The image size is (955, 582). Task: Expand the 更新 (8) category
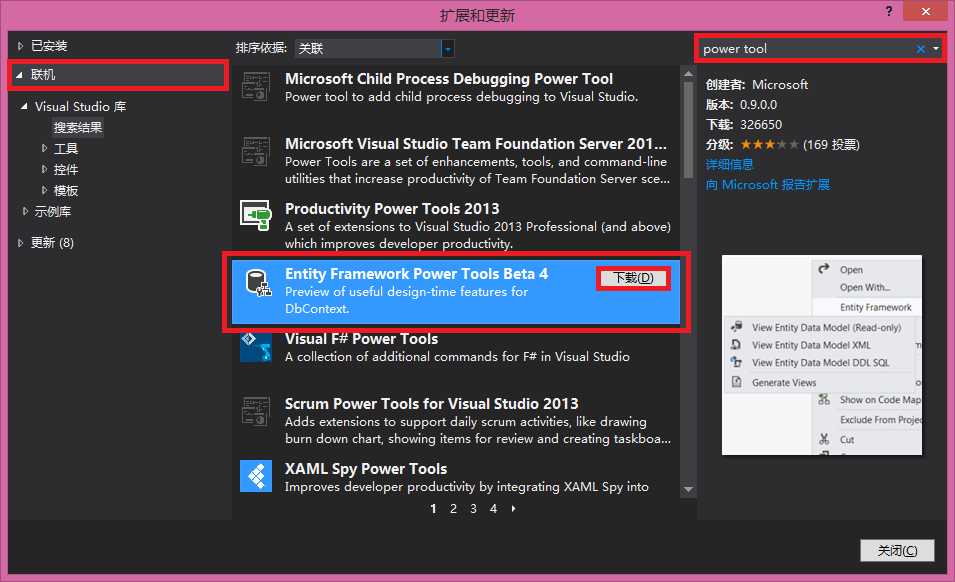(x=20, y=243)
